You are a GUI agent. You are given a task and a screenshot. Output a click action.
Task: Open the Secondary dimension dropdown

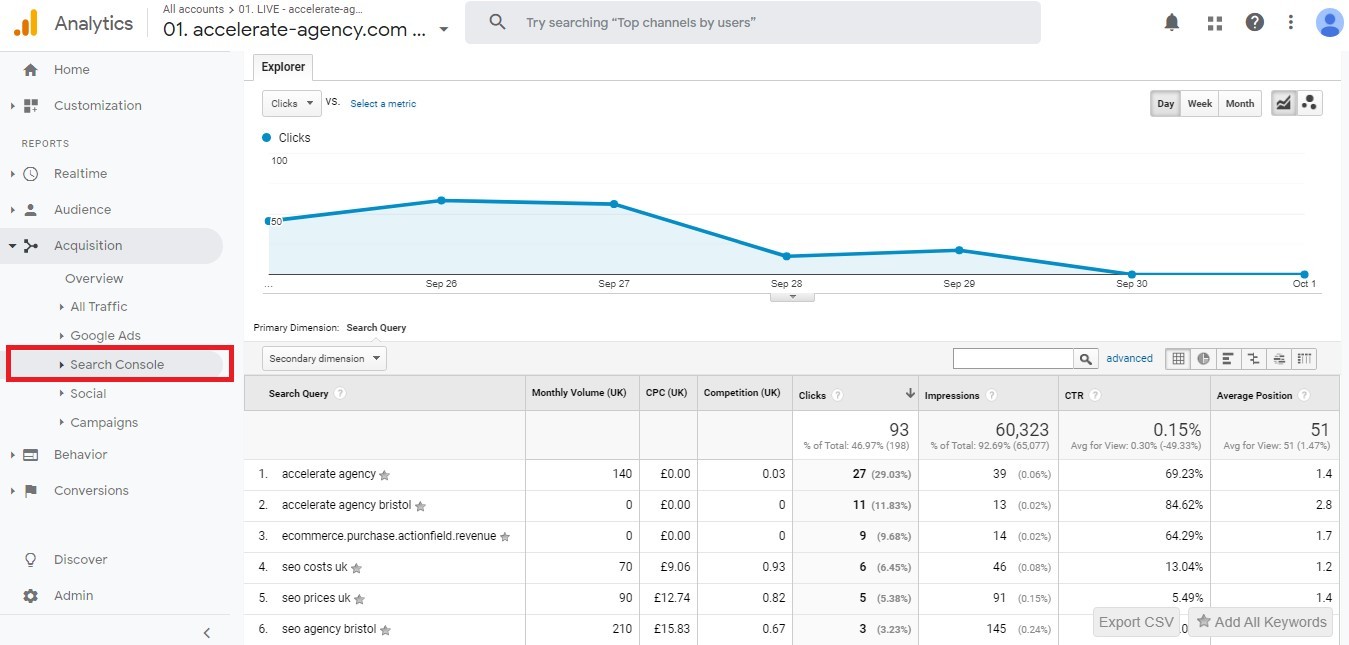pos(324,358)
